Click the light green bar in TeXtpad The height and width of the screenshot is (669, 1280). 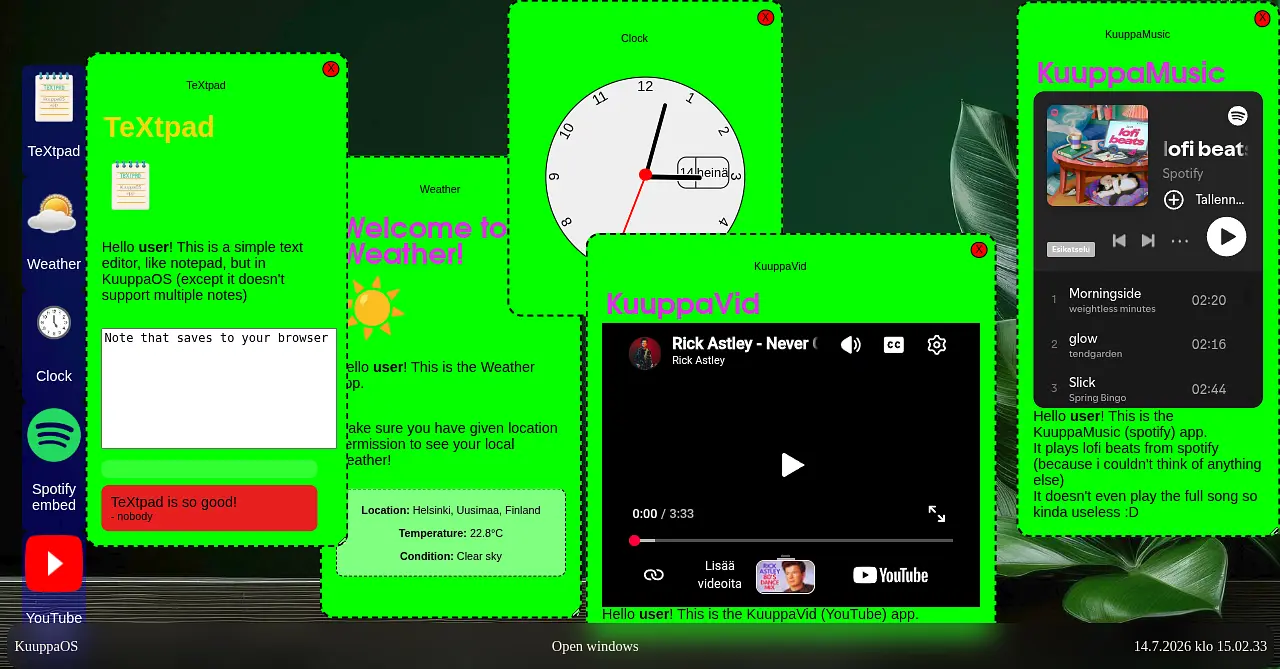coord(209,469)
